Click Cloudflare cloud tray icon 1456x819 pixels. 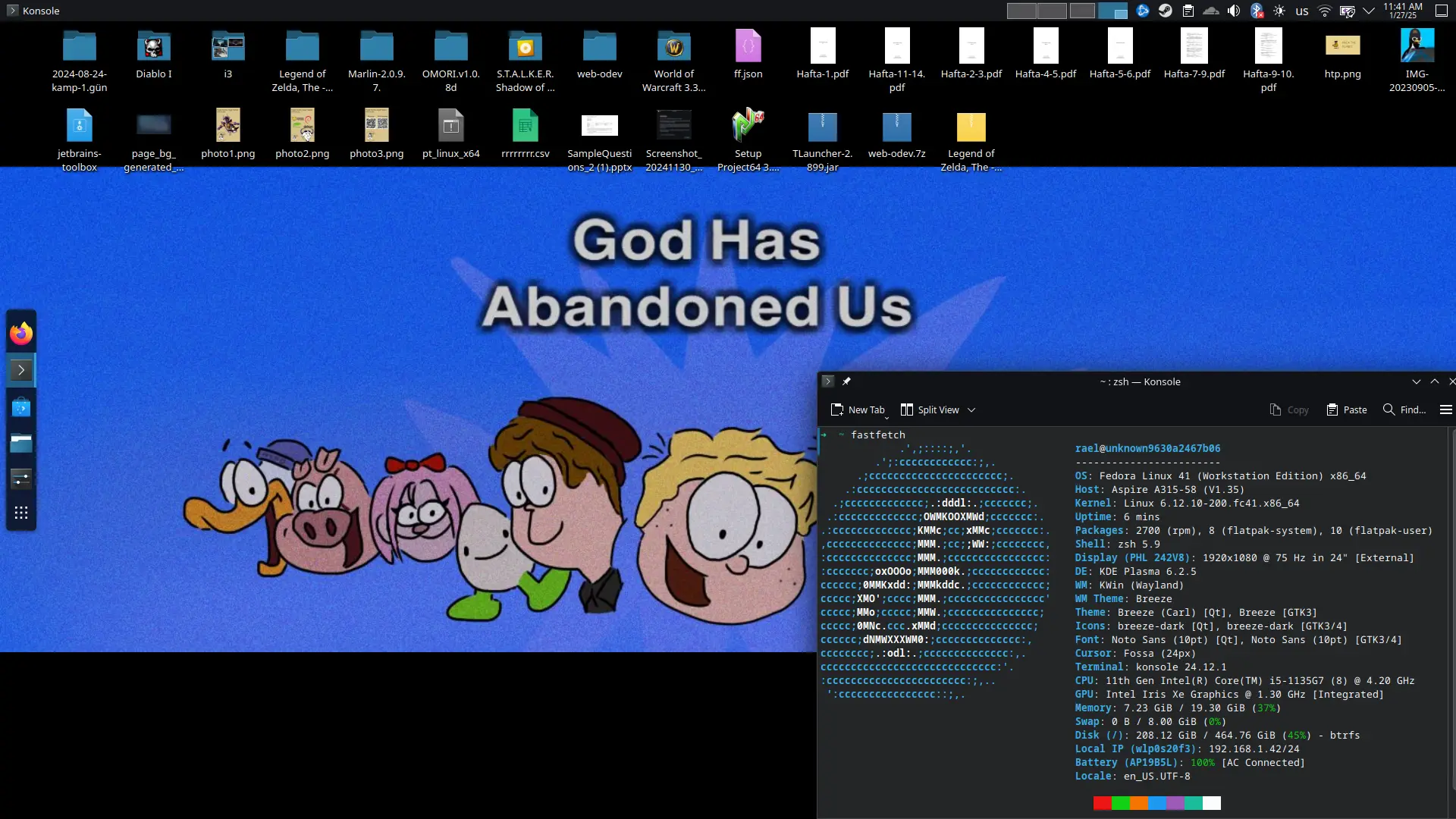pyautogui.click(x=1211, y=11)
